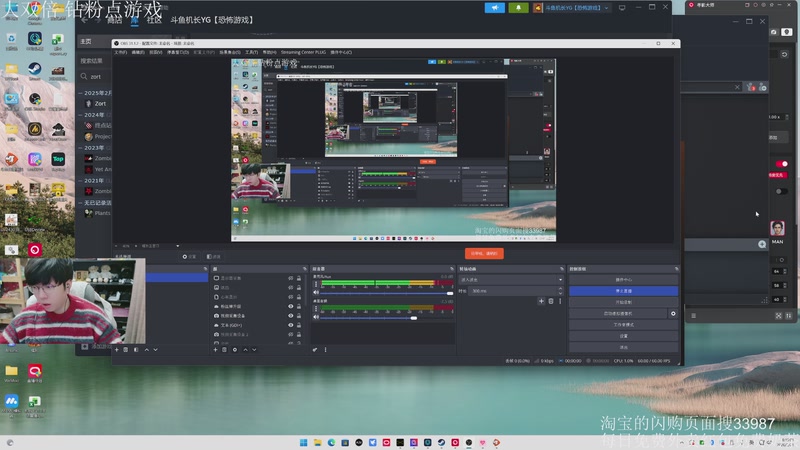Adjust second mixer channel volume slider
This screenshot has height=450, width=800.
[x=386, y=318]
